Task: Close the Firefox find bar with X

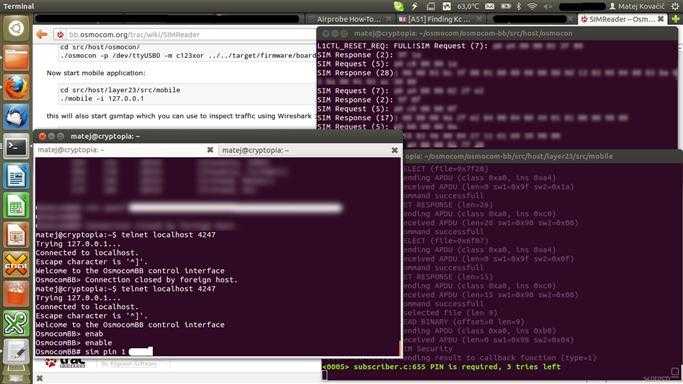Action: pos(39,379)
